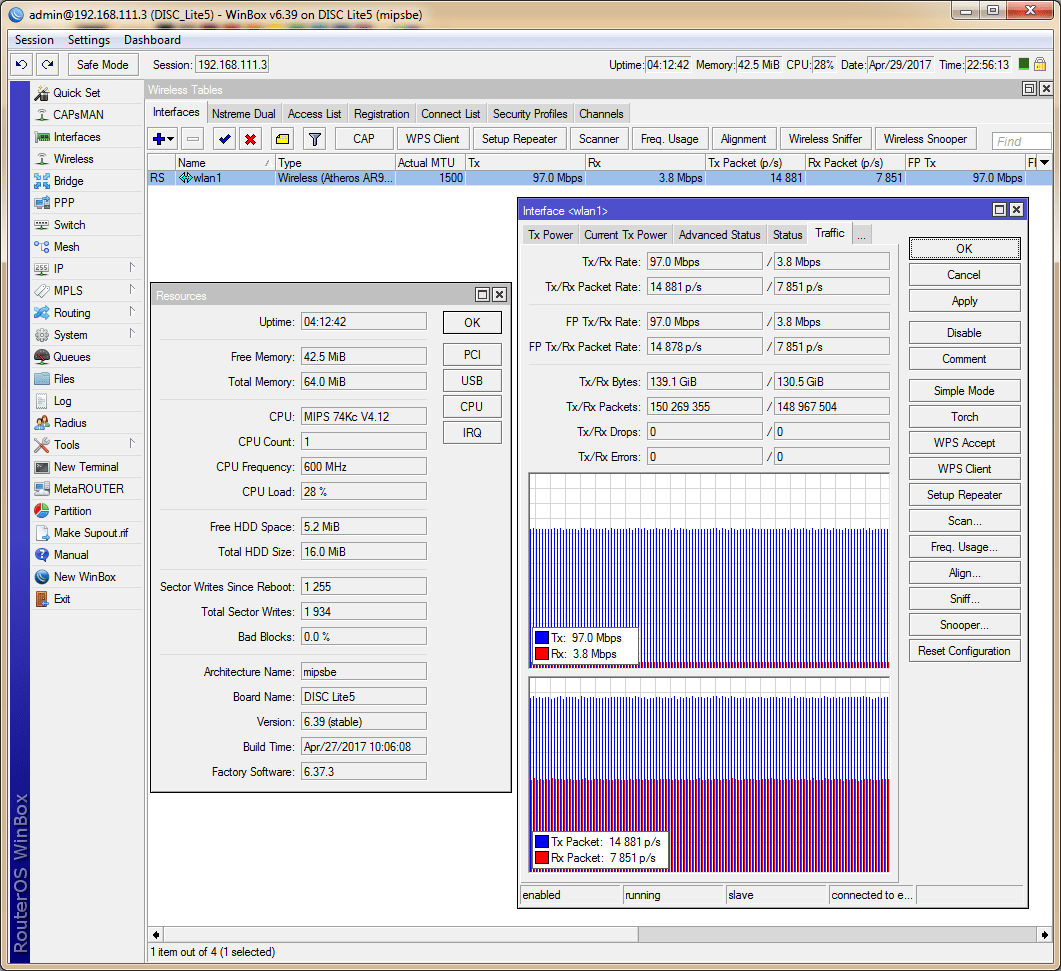1061x971 pixels.
Task: Switch to the Registration tab
Action: (381, 114)
